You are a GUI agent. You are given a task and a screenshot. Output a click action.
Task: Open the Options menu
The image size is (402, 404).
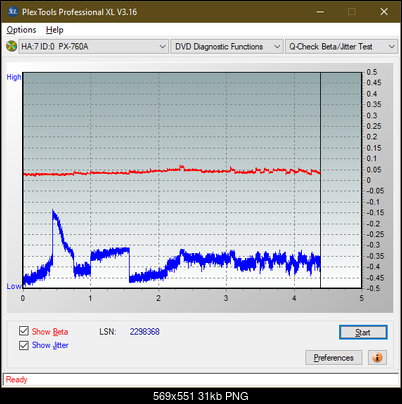coord(21,30)
